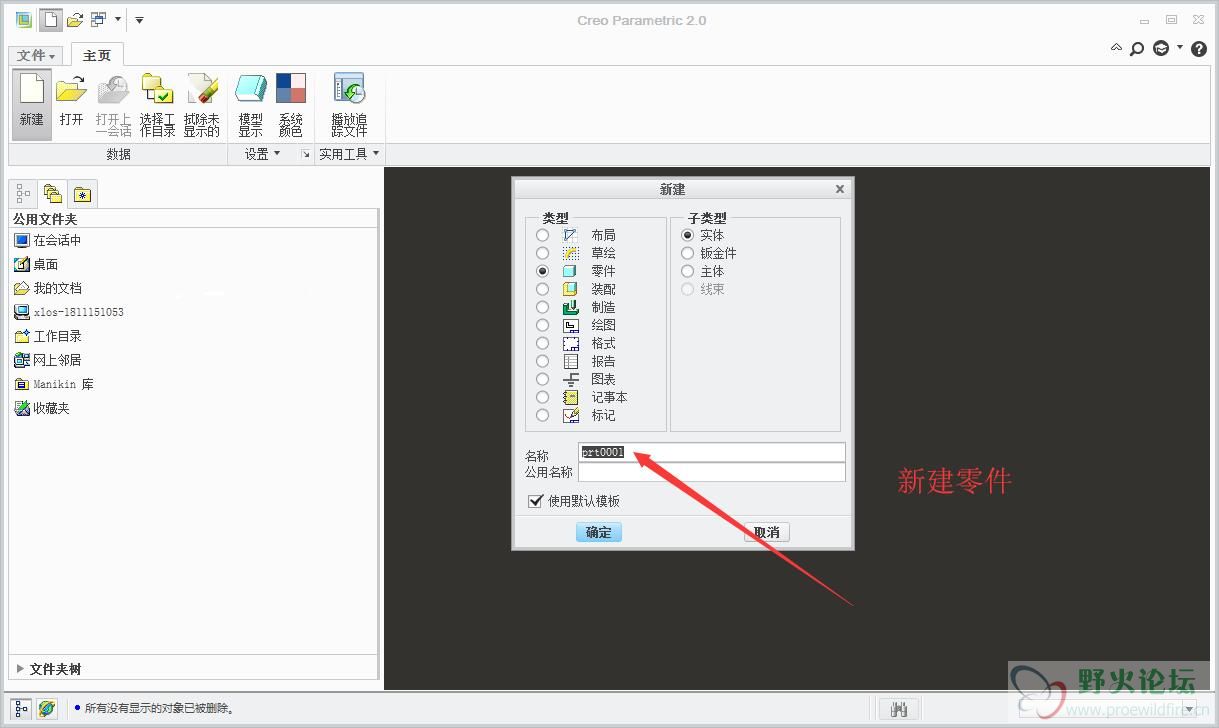
Task: Select Assembly (装配) type radio button
Action: pyautogui.click(x=542, y=289)
